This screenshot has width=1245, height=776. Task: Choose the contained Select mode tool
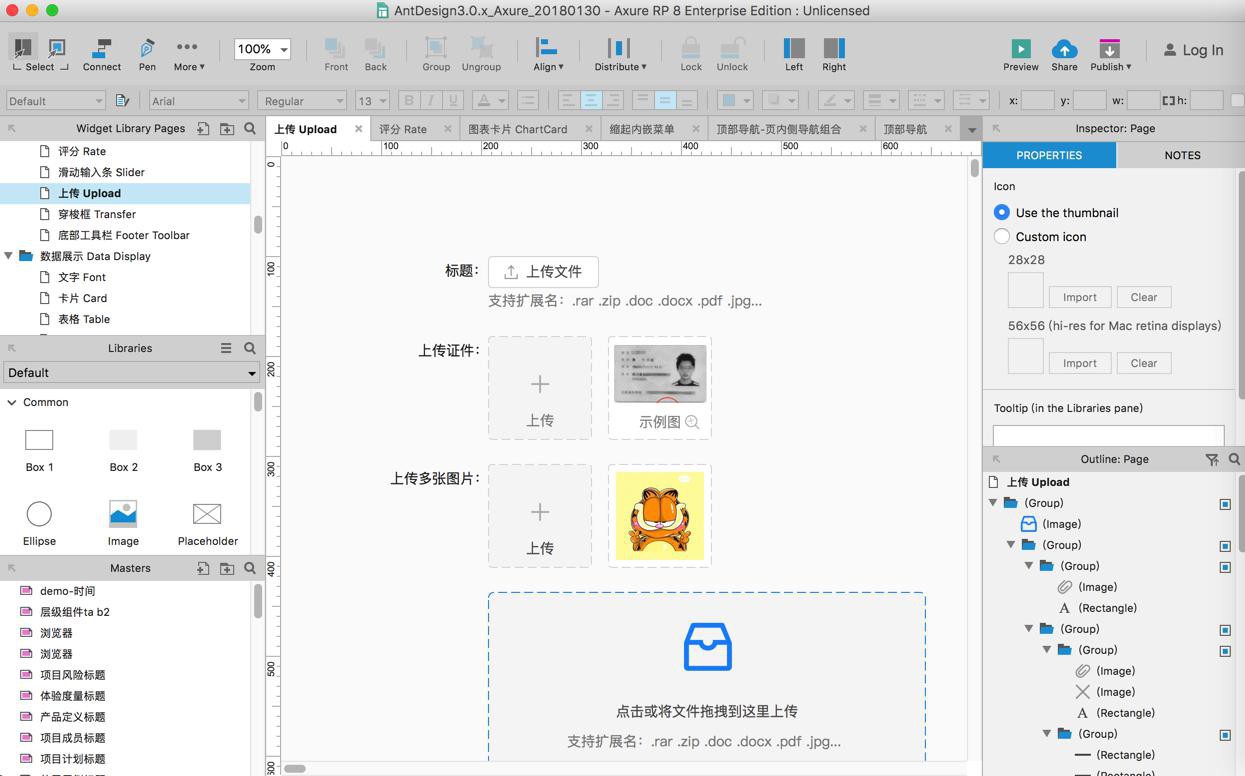pyautogui.click(x=57, y=47)
